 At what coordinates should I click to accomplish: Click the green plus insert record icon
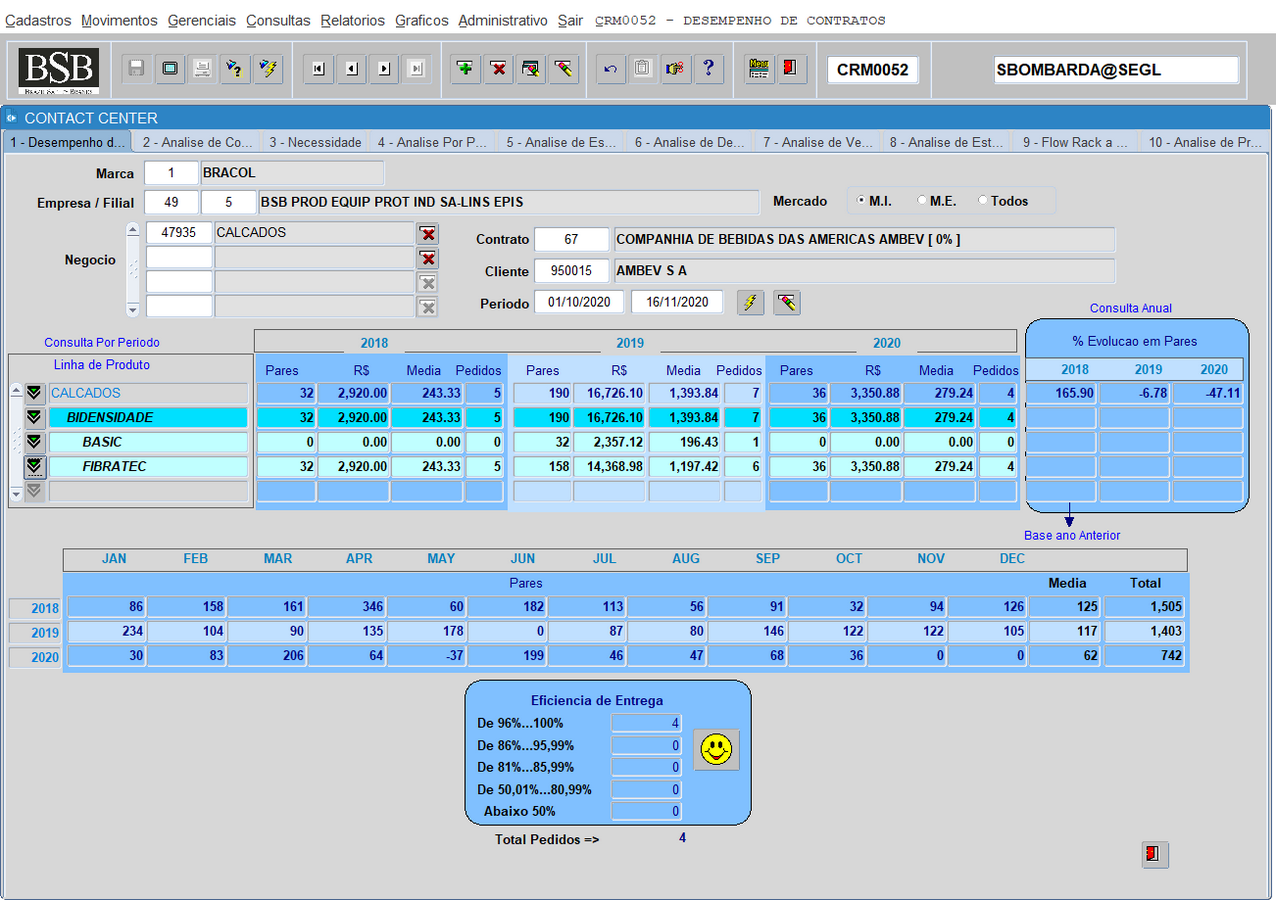pos(465,69)
